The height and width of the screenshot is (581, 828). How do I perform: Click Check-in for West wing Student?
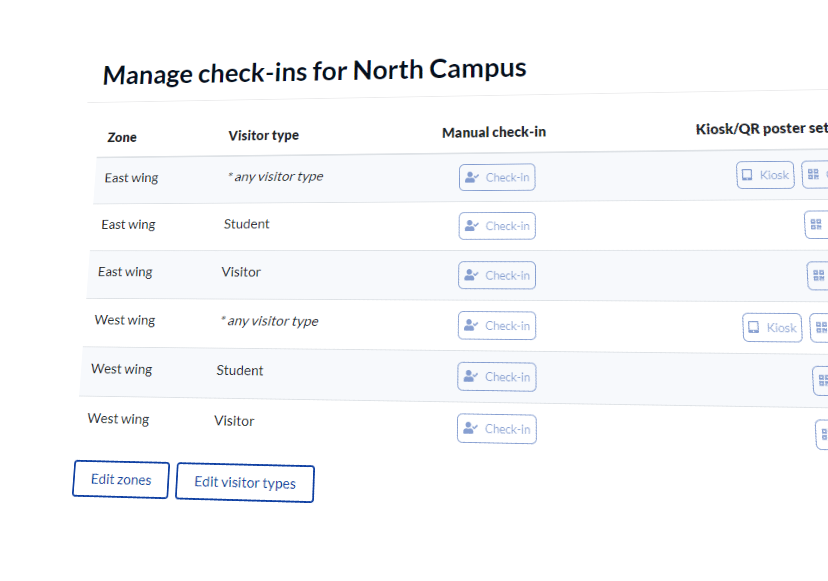[496, 377]
